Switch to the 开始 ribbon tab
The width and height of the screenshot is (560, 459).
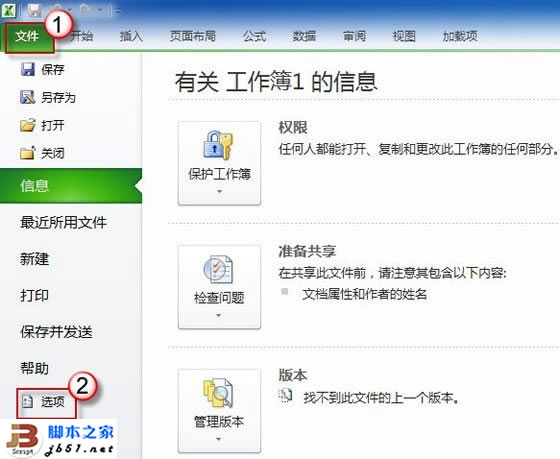[x=81, y=36]
